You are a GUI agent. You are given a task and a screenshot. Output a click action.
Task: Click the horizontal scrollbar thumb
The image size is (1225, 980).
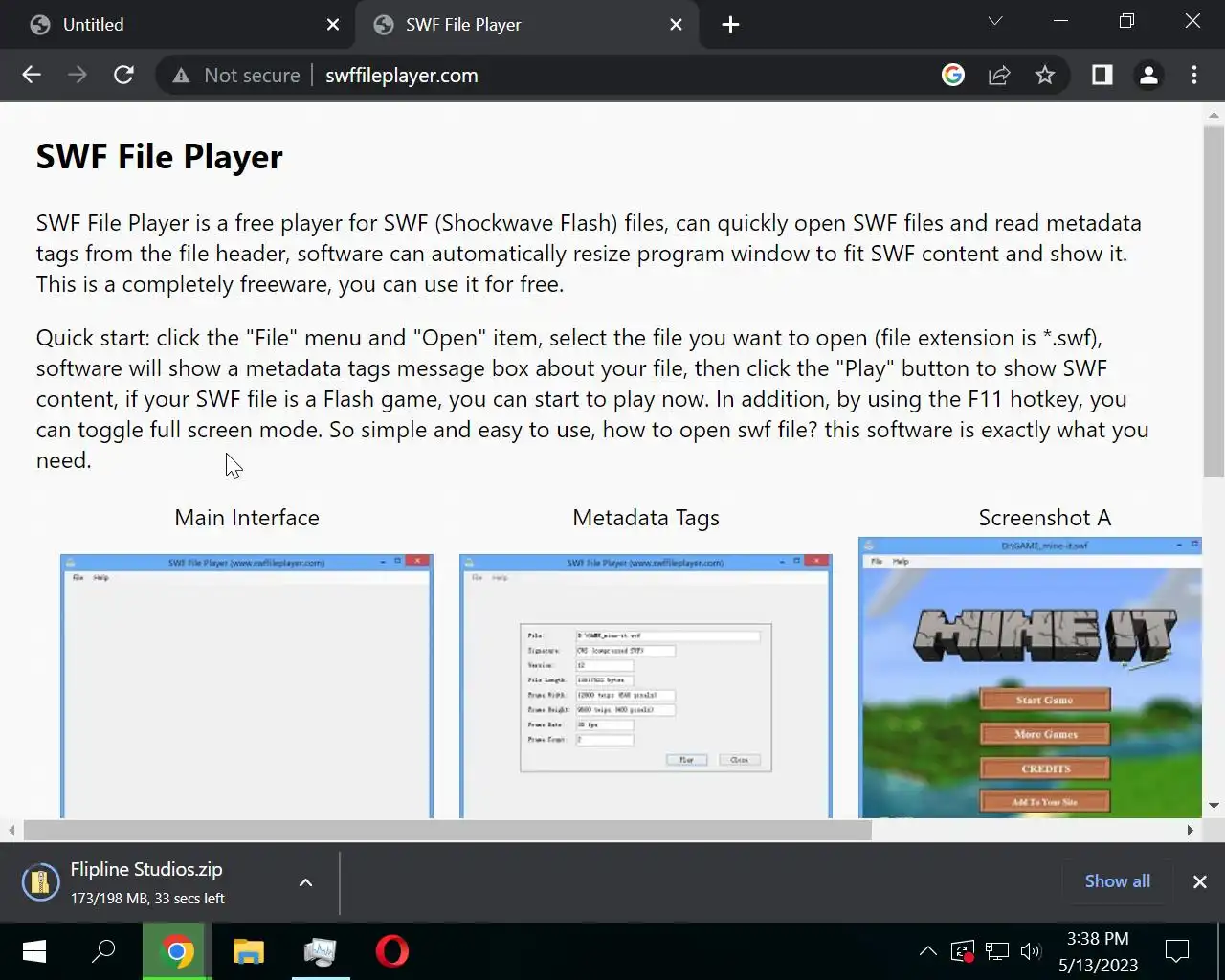tap(447, 830)
